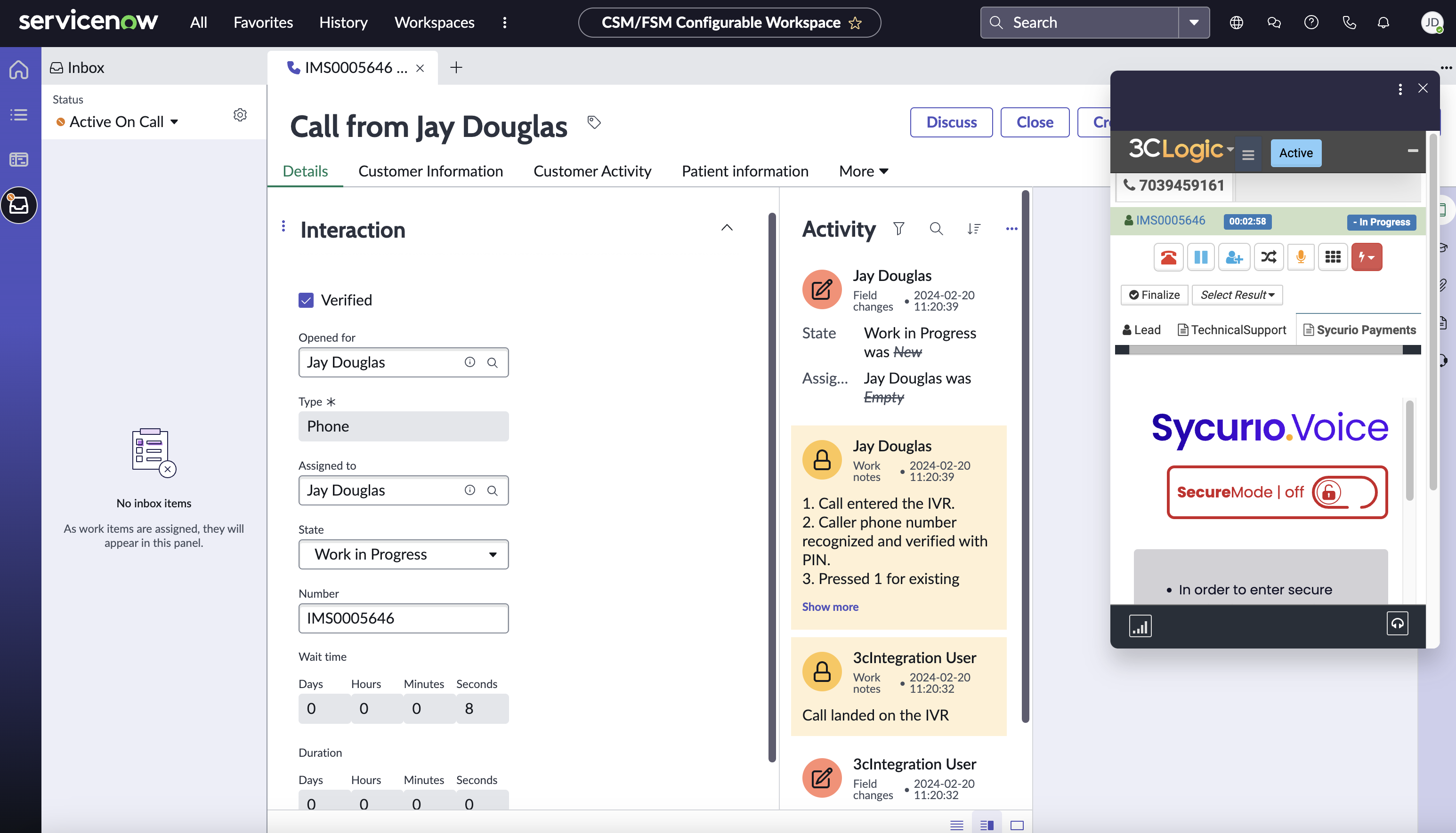
Task: Show more activity from Jay Douglas
Action: (830, 606)
